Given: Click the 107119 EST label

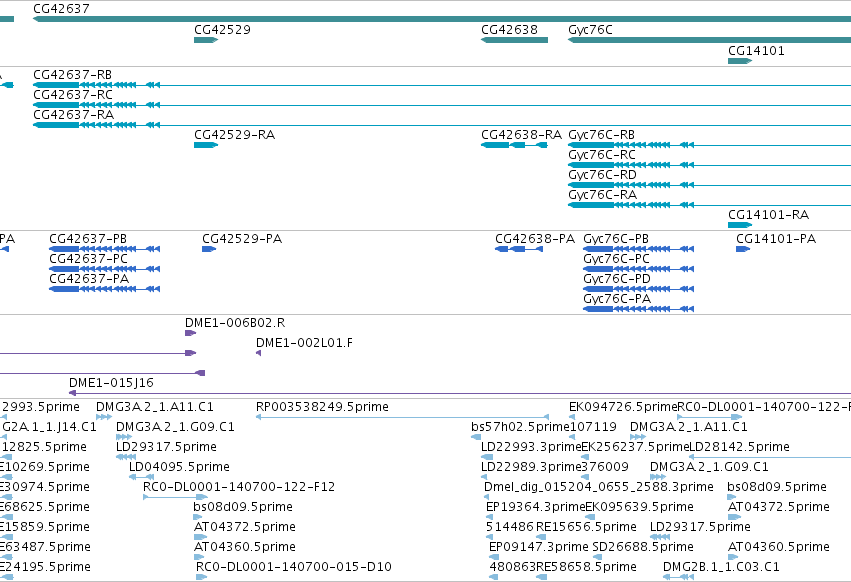Looking at the screenshot, I should pyautogui.click(x=593, y=427).
